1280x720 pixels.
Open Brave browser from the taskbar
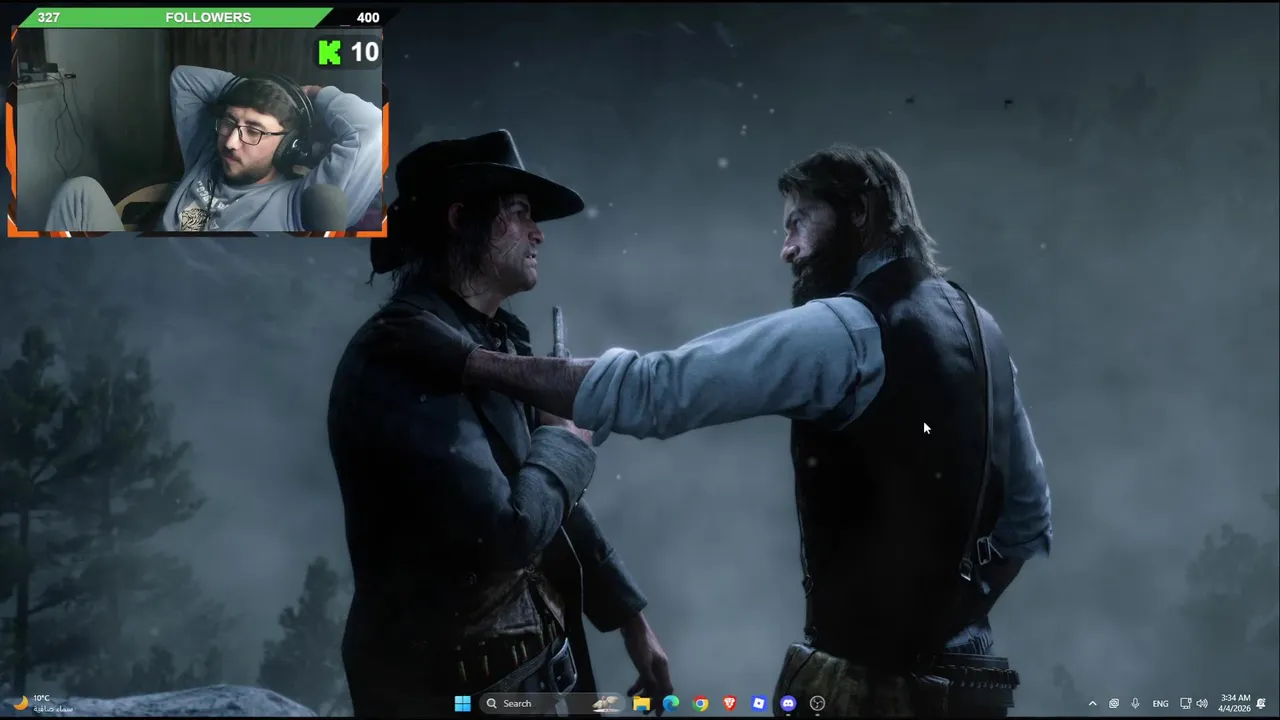[729, 703]
